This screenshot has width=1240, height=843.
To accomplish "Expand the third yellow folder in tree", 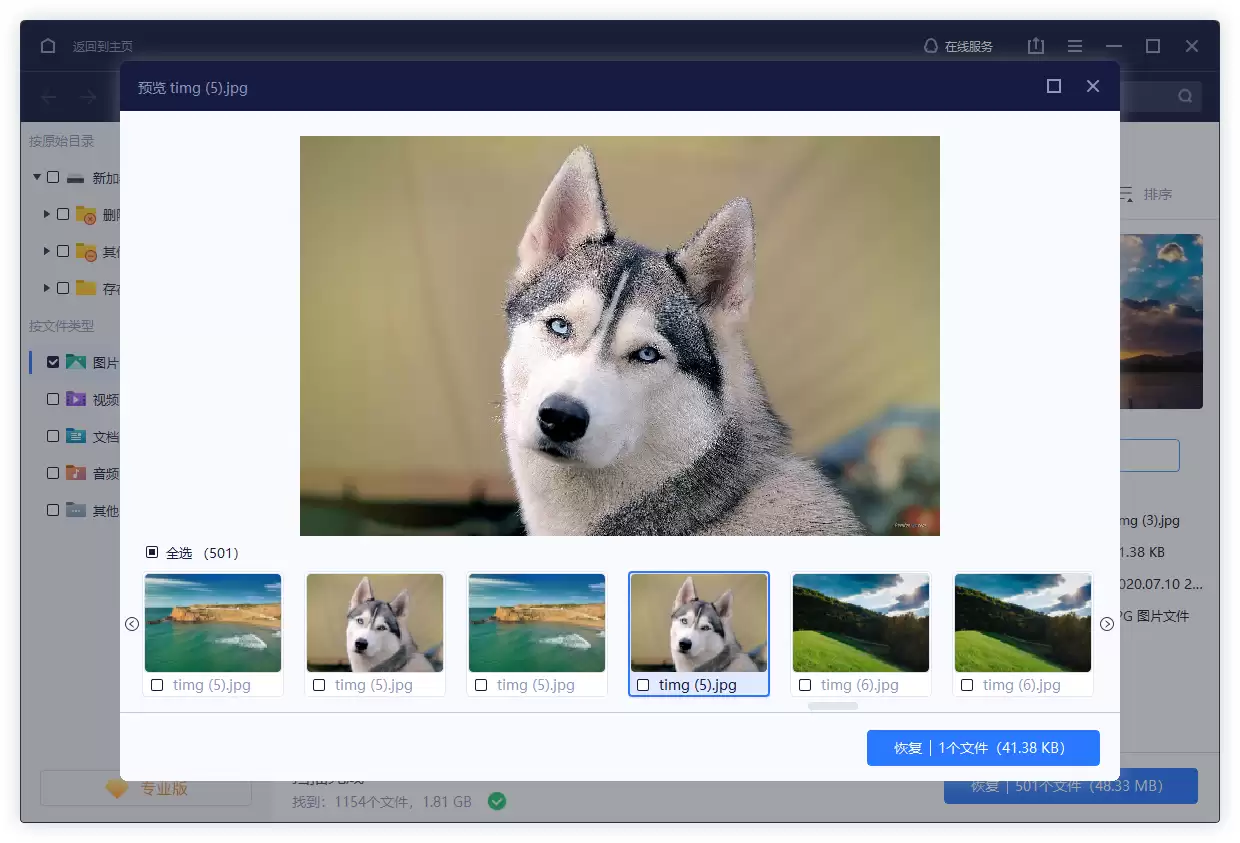I will [x=47, y=288].
